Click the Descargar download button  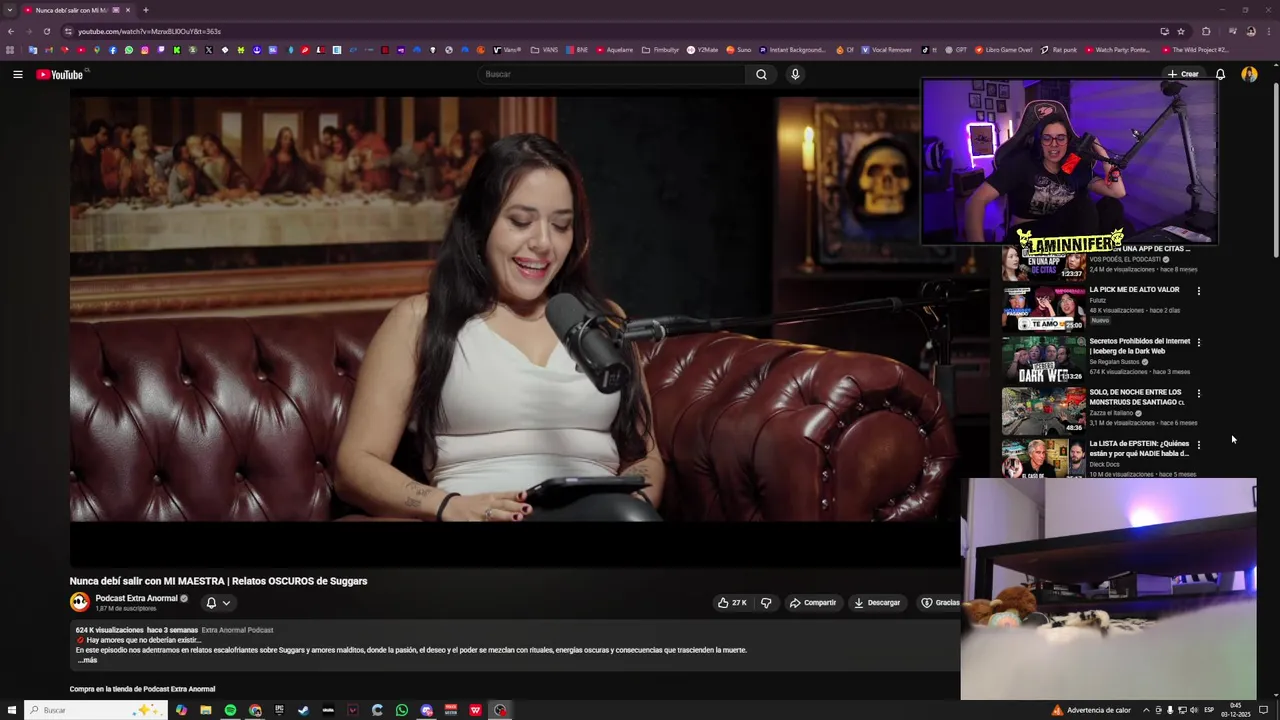click(x=877, y=602)
